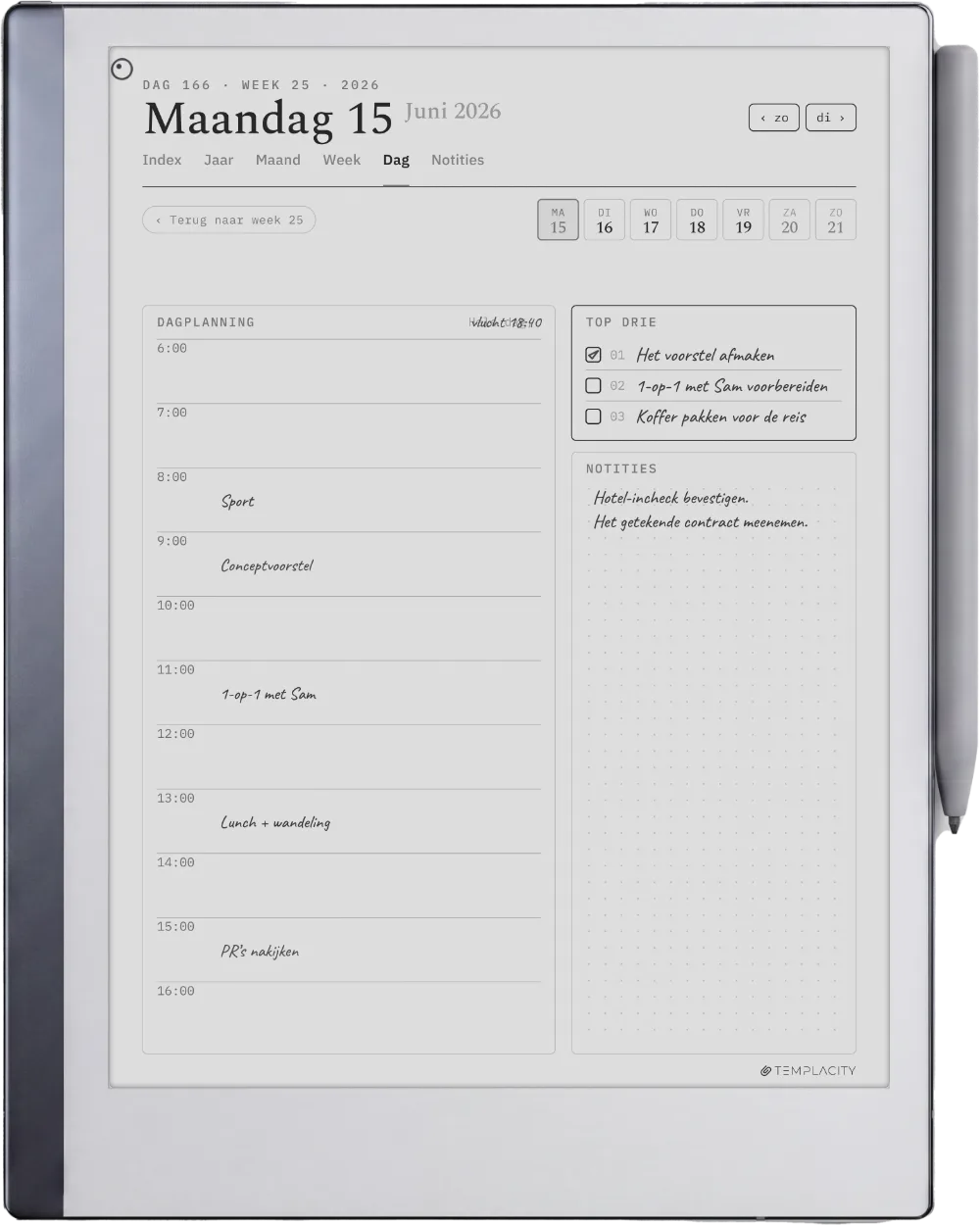Screen dimensions: 980x1225
Task: Tap the 14:00 time slot label
Action: [175, 862]
